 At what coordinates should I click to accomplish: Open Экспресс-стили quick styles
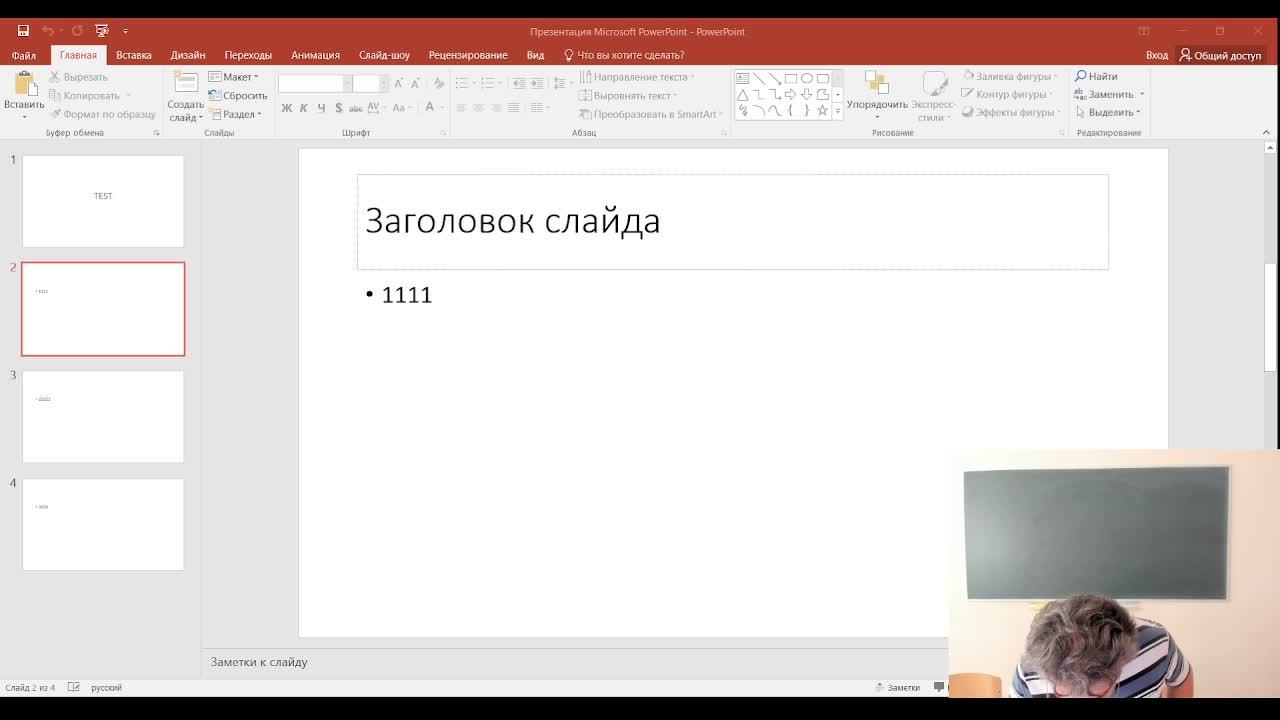(x=933, y=96)
